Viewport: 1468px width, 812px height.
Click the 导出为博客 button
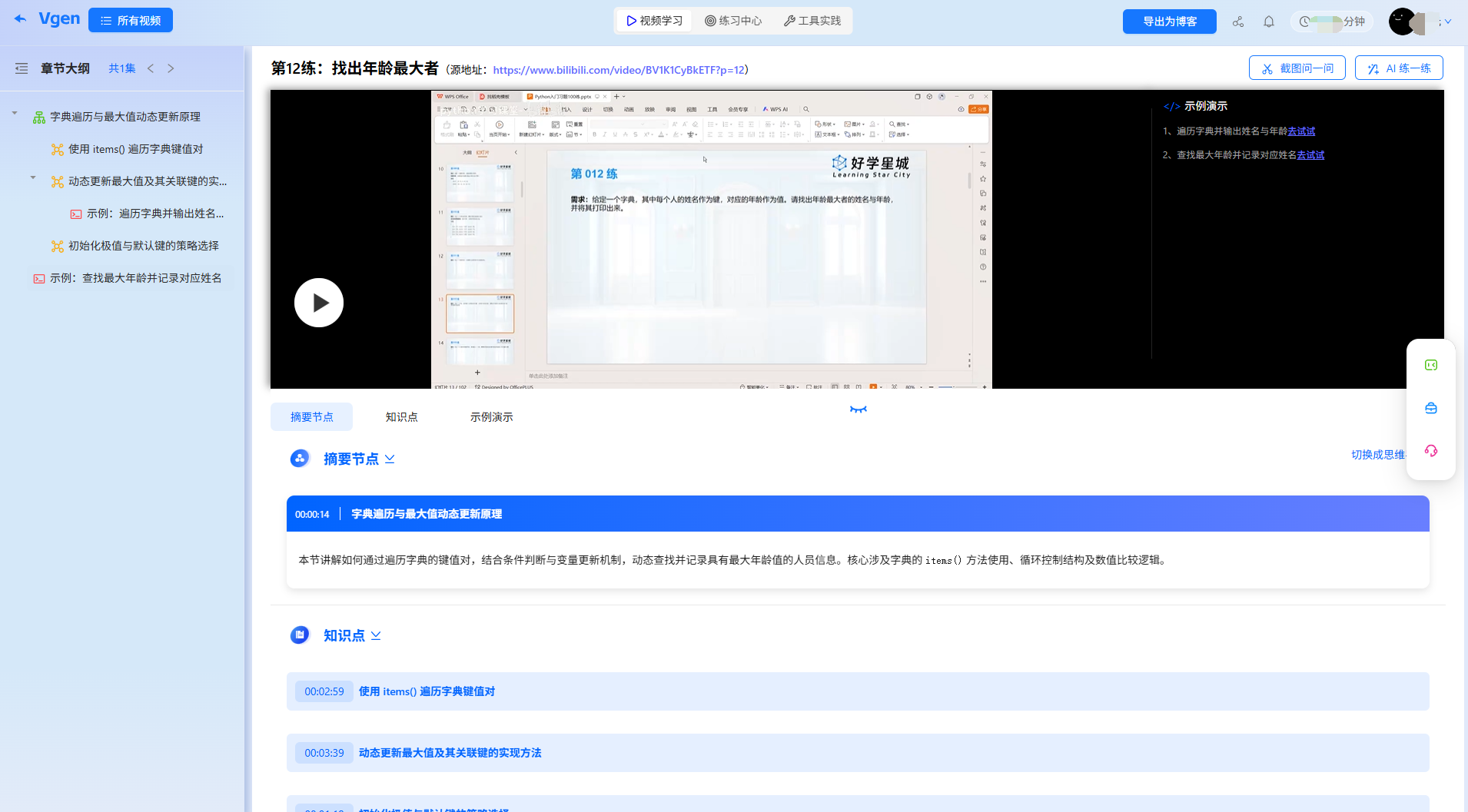(1169, 22)
